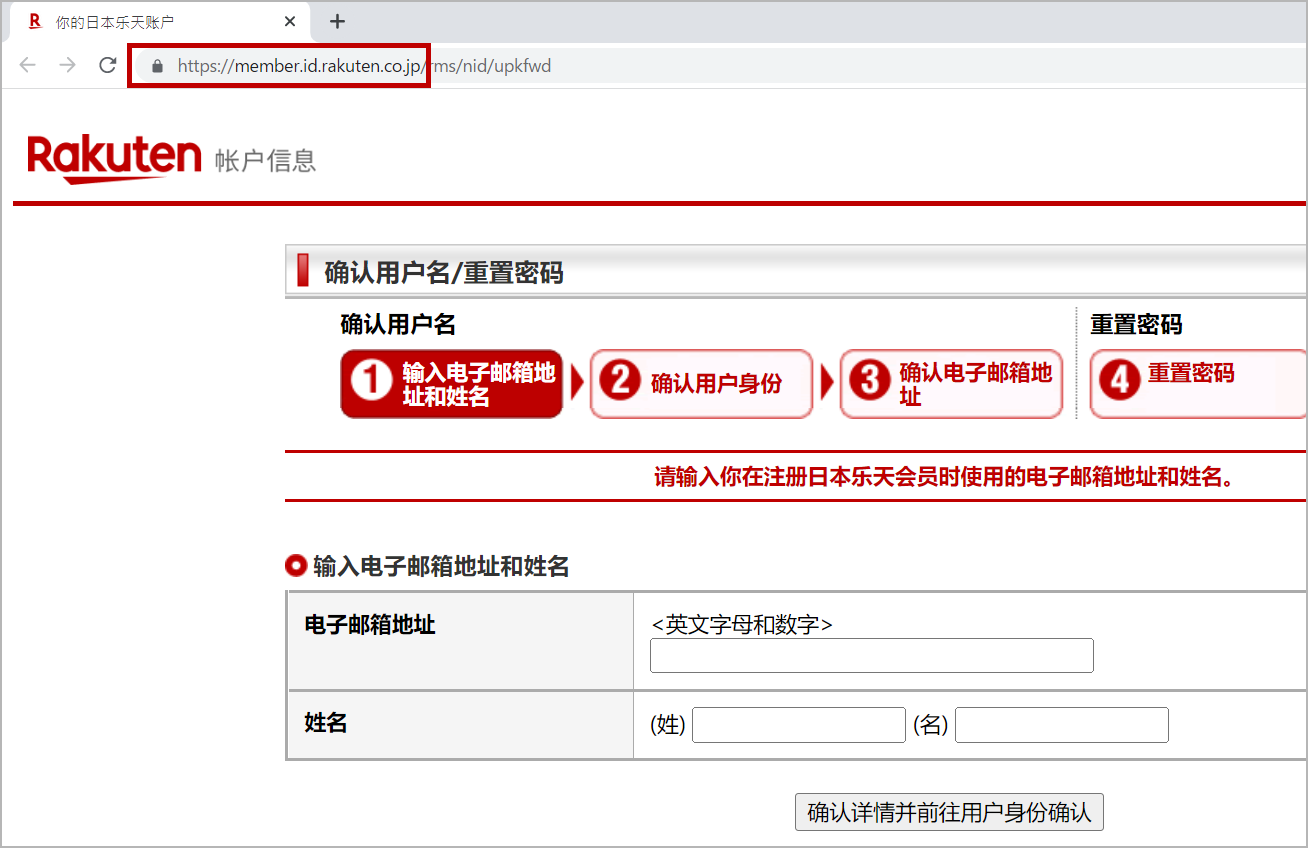1308x848 pixels.
Task: Click the 输入电子邮箱地址和姓名 section heading
Action: (x=441, y=567)
